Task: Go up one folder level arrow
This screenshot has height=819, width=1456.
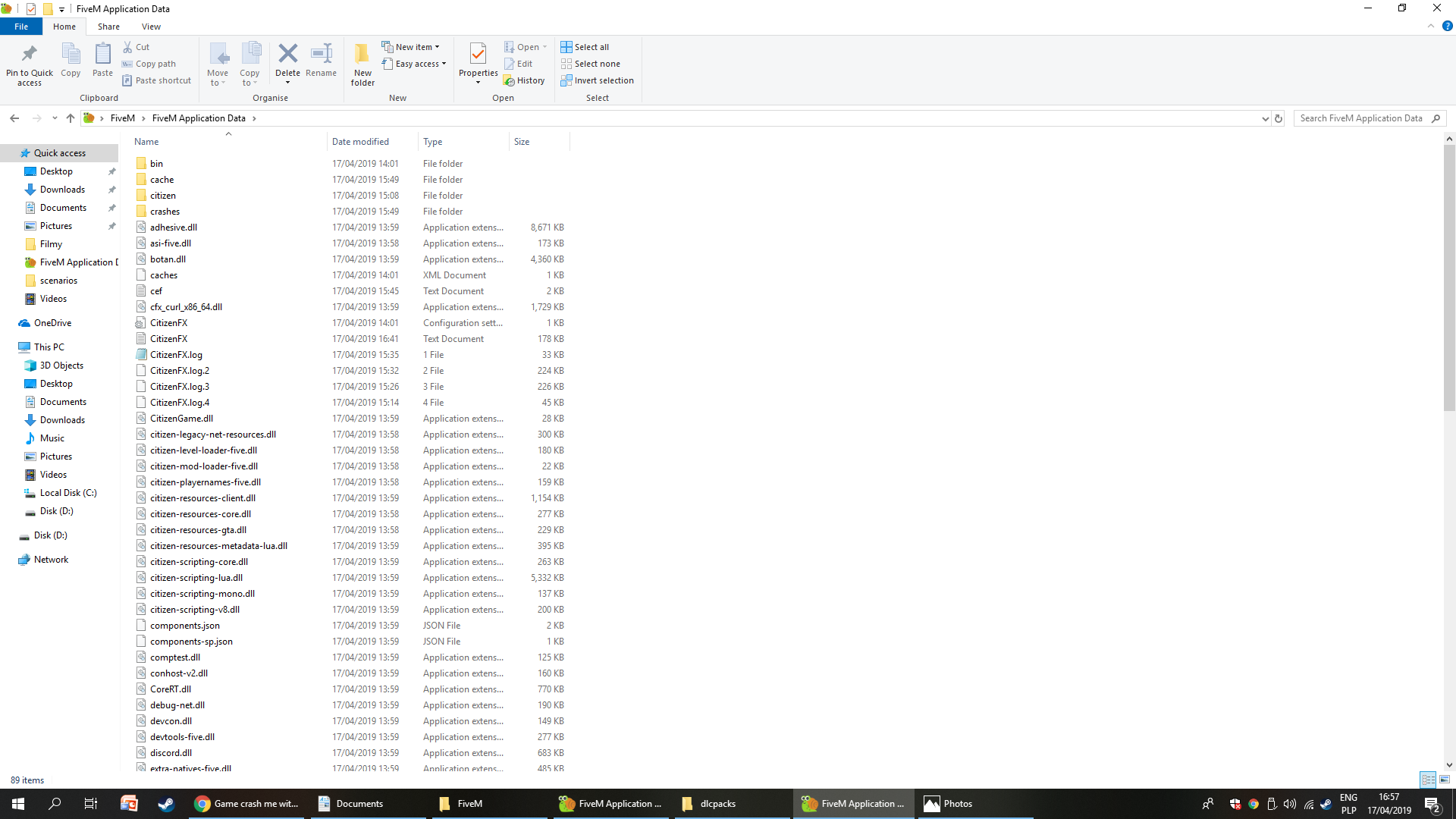Action: tap(71, 118)
